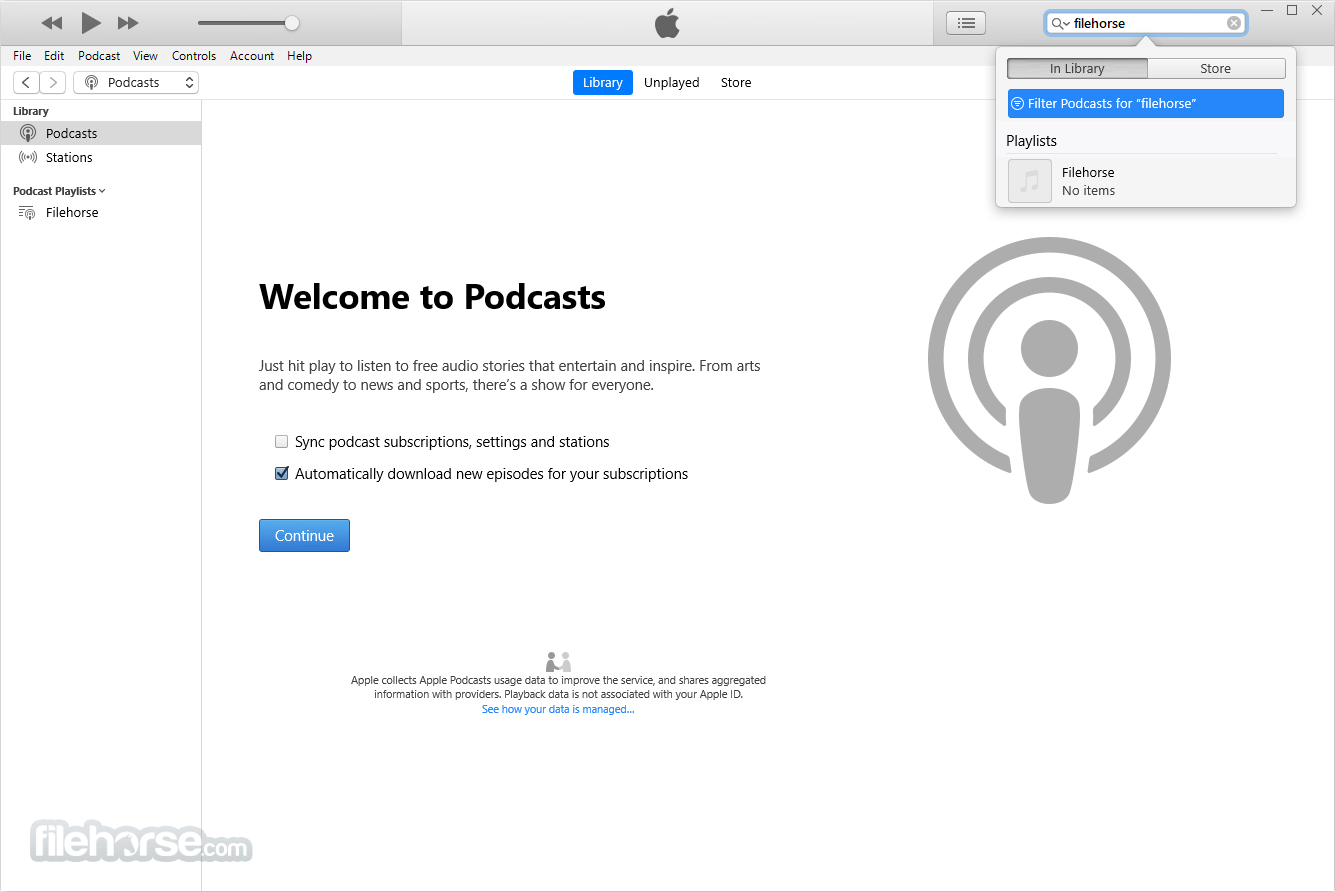Click the Apple logo in the header

pos(667,23)
